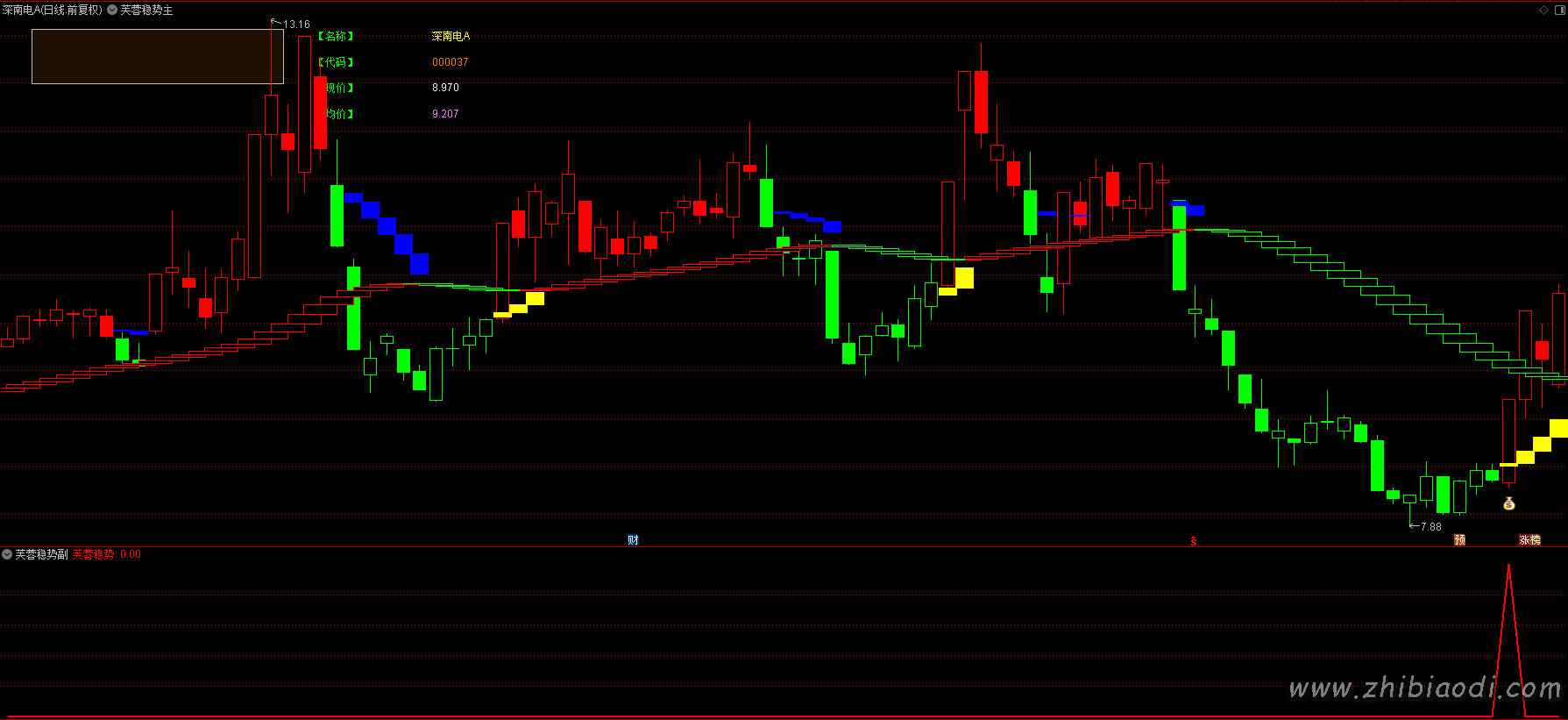Click the blue 财 marker on the chart axis

coord(633,539)
